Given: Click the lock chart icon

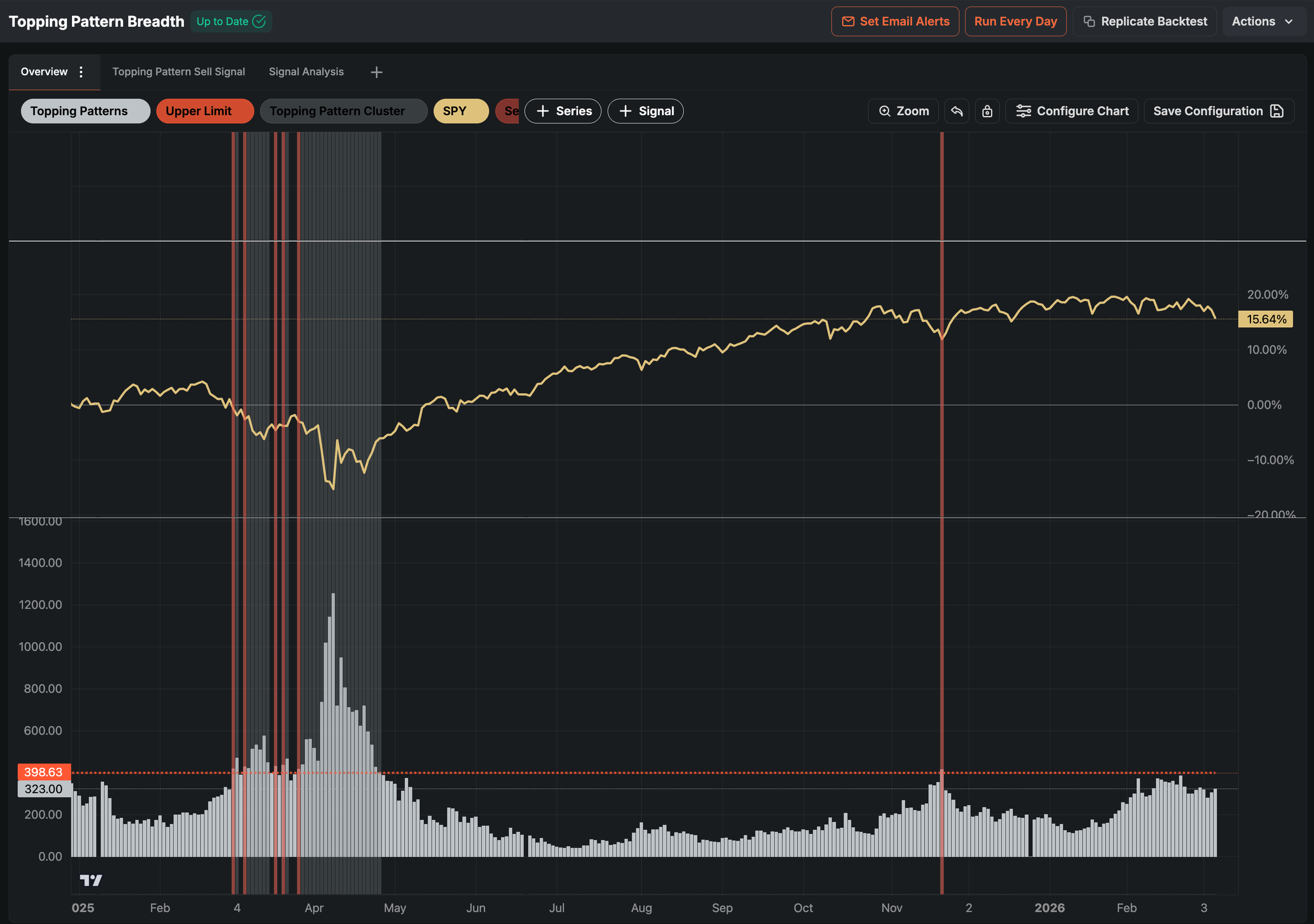Looking at the screenshot, I should (987, 111).
